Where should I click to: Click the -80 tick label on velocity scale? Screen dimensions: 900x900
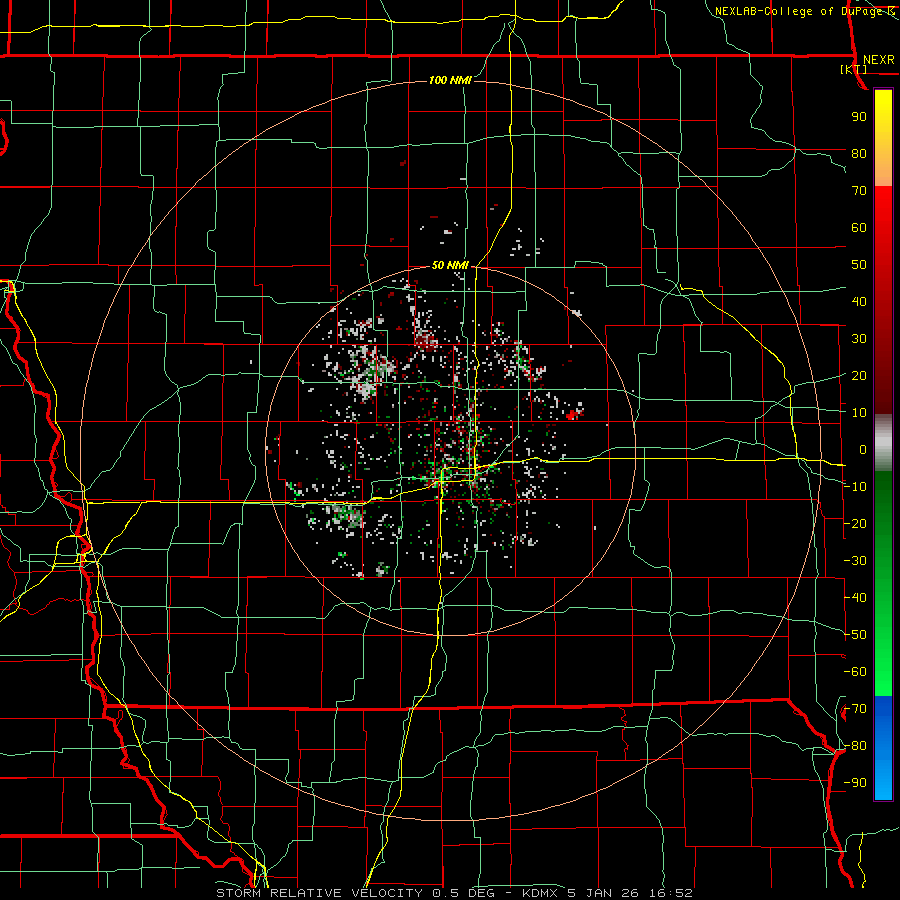coord(855,746)
